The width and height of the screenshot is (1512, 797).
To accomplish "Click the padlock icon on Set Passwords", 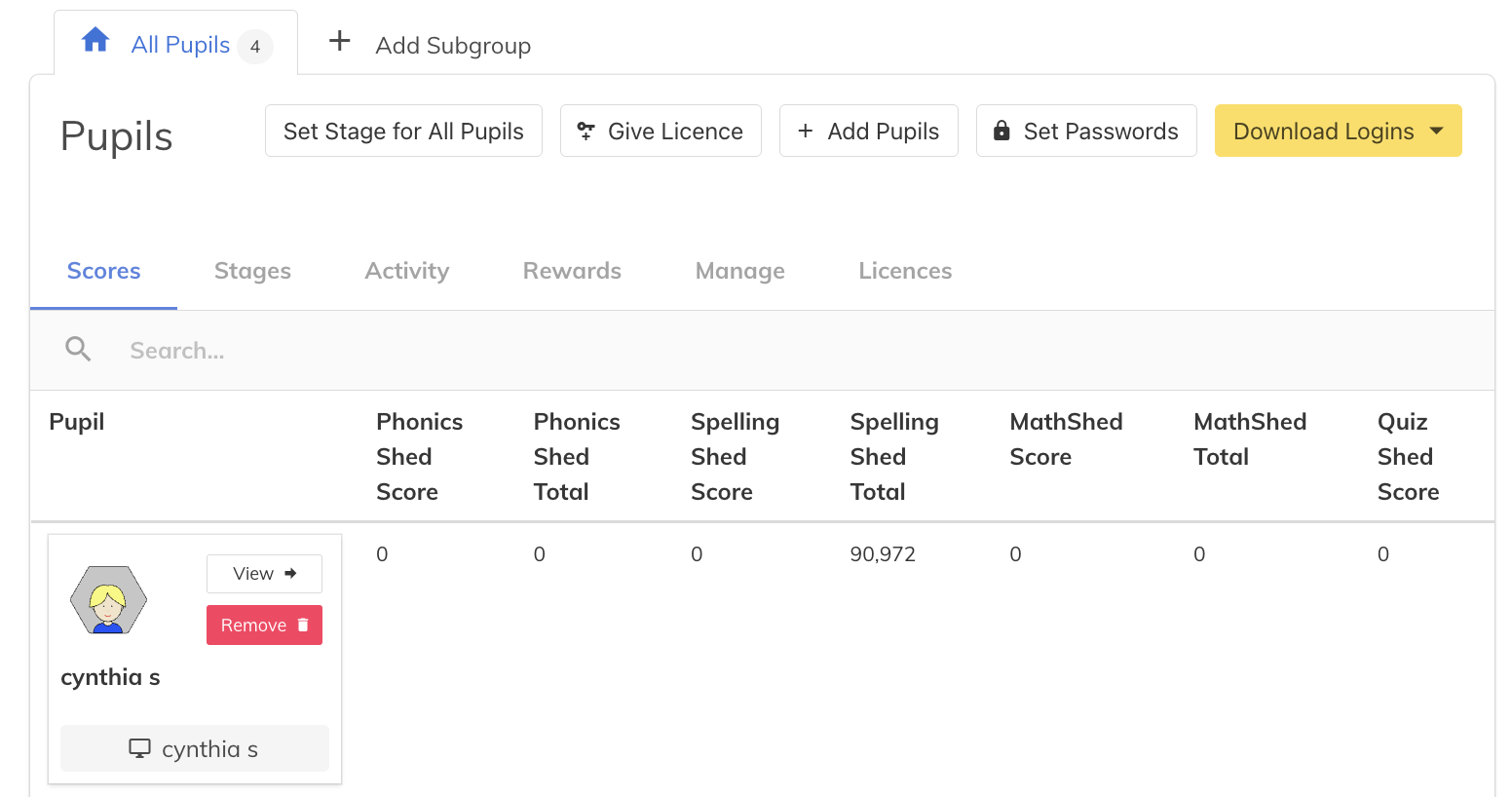I will 1002,131.
